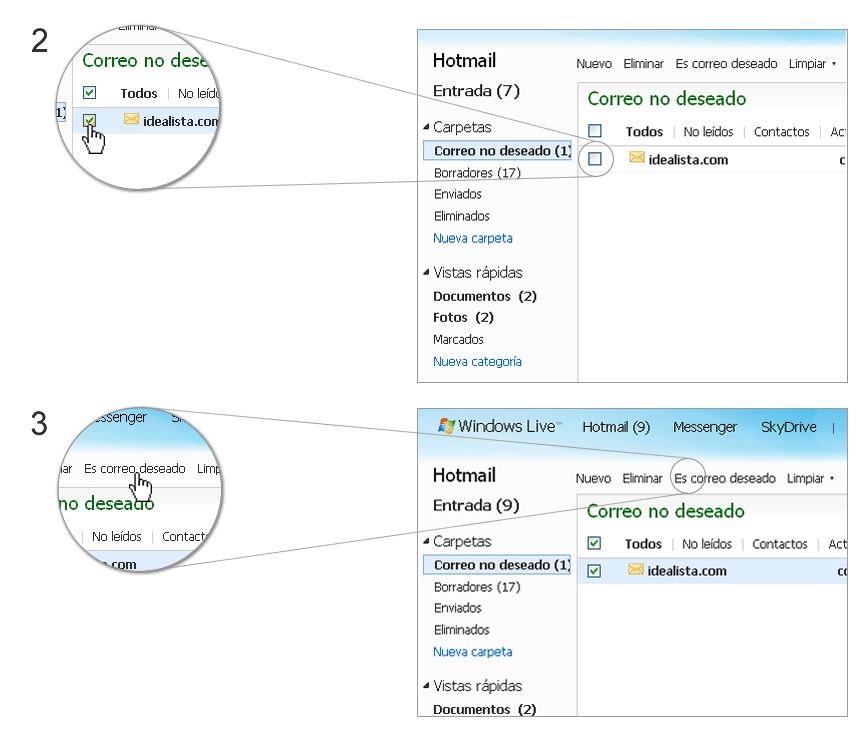The image size is (867, 736).
Task: Click Hotmail heading above Entrada (9)
Action: pos(464,475)
